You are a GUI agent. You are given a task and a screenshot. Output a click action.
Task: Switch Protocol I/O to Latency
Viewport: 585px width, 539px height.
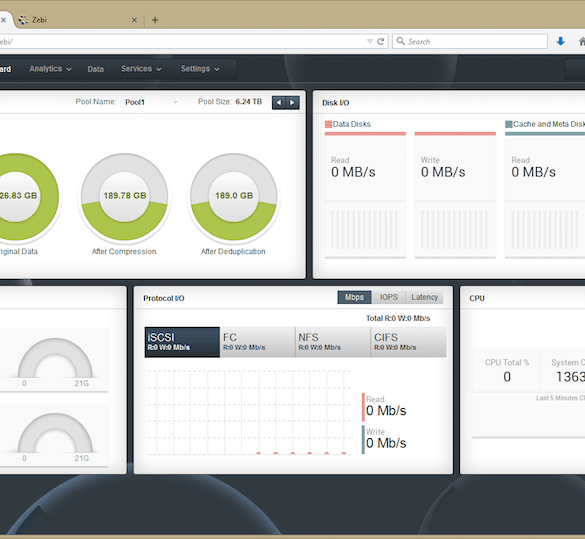coord(425,297)
